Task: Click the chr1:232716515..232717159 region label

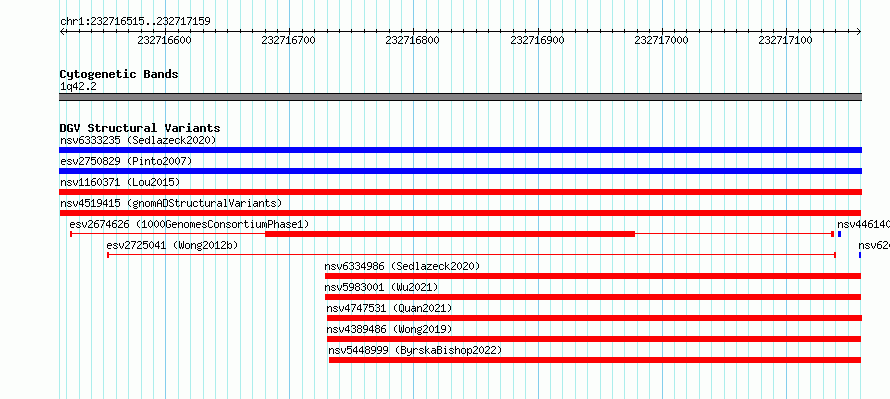Action: 135,22
